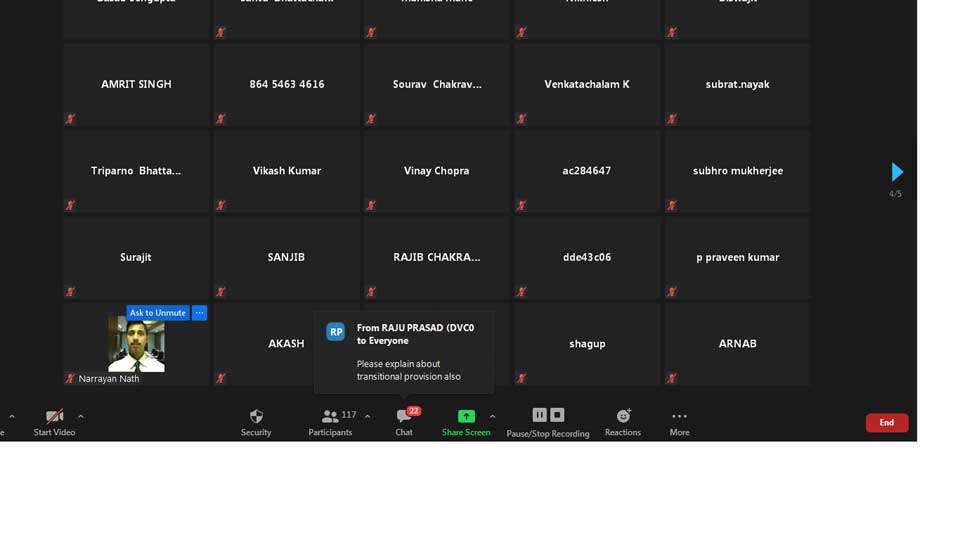Click muted mic icon on subhro mukherjee tile

pyautogui.click(x=672, y=205)
